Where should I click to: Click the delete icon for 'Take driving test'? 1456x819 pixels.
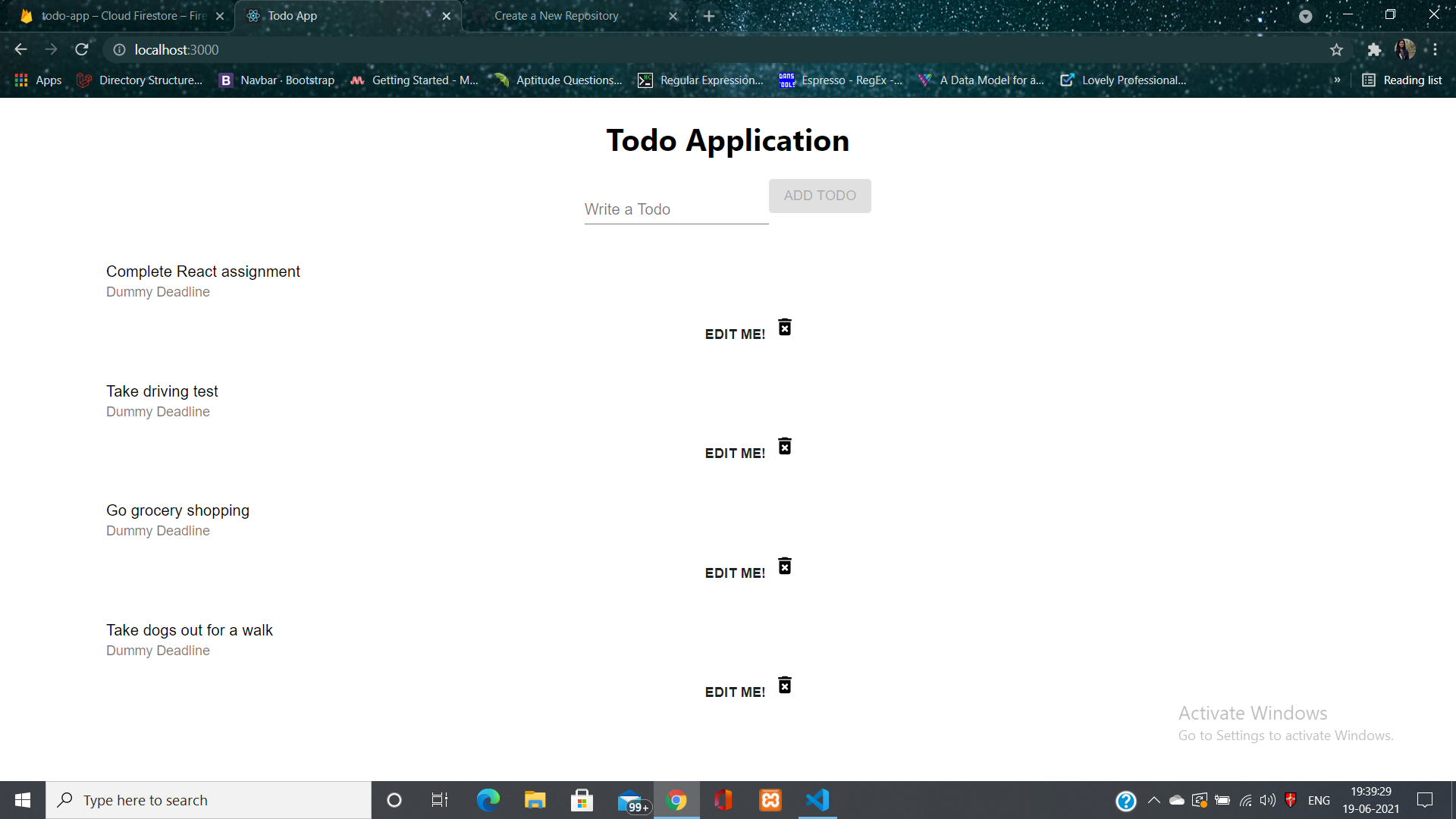point(785,447)
